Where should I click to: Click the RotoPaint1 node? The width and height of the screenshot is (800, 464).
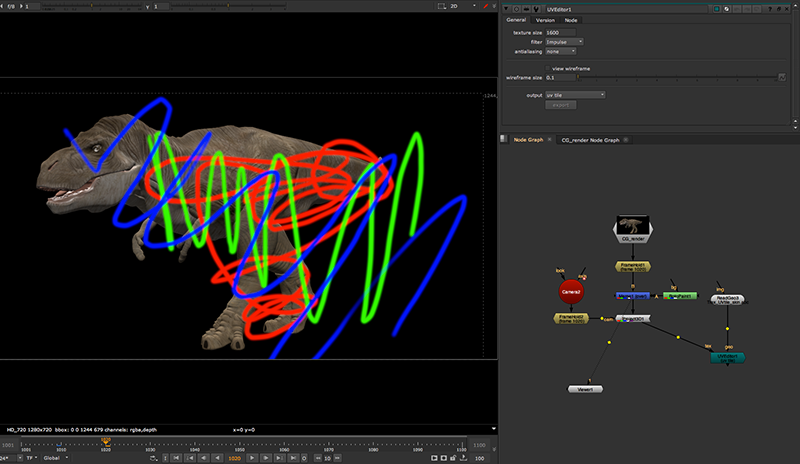(x=680, y=296)
